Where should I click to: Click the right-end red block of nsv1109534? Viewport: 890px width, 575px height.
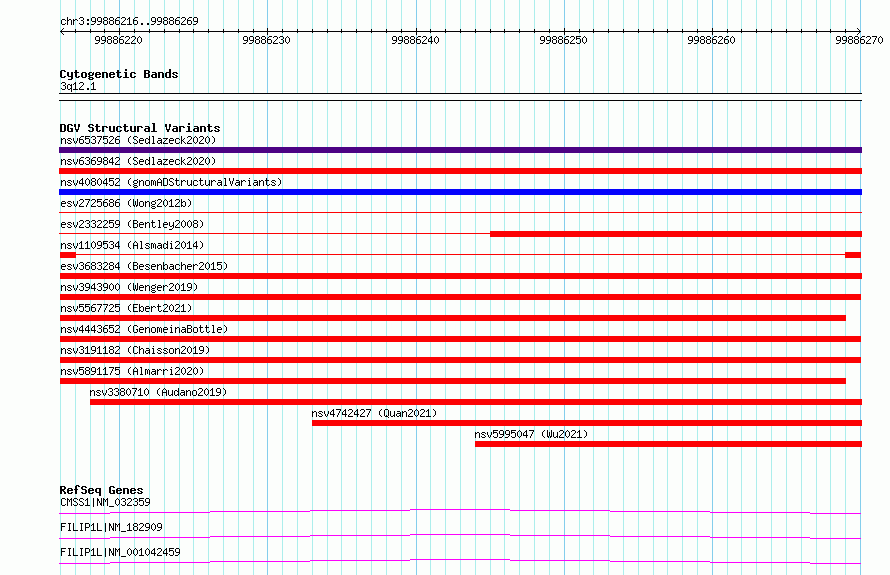(853, 255)
